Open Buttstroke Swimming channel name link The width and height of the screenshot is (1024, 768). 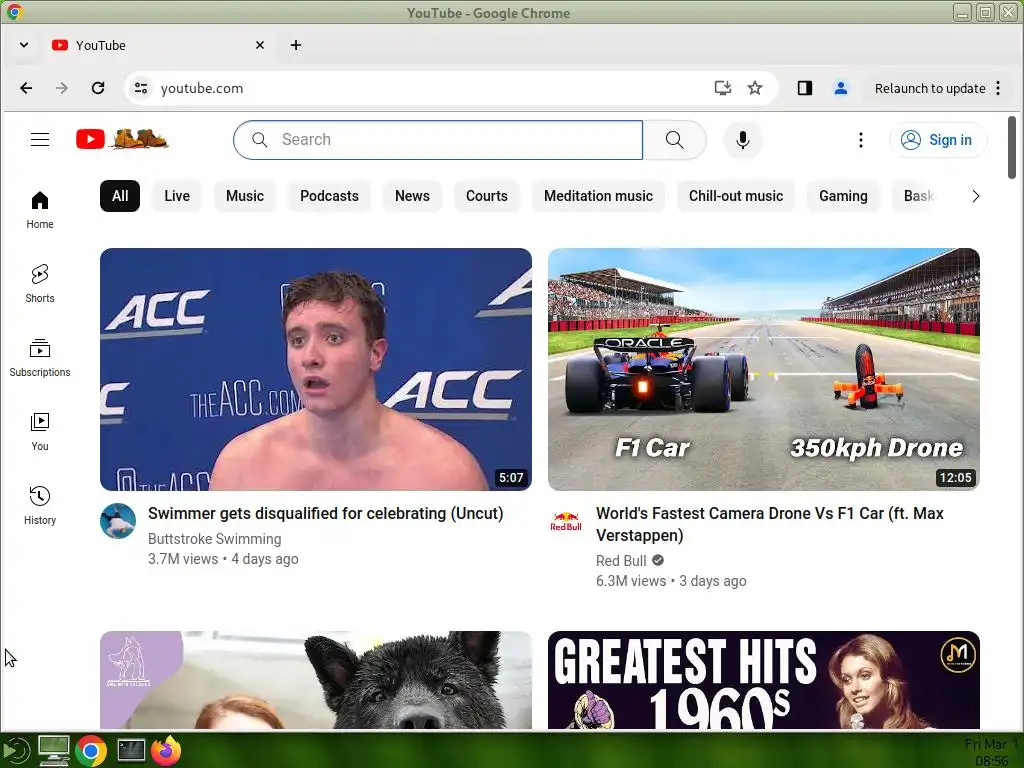point(214,539)
